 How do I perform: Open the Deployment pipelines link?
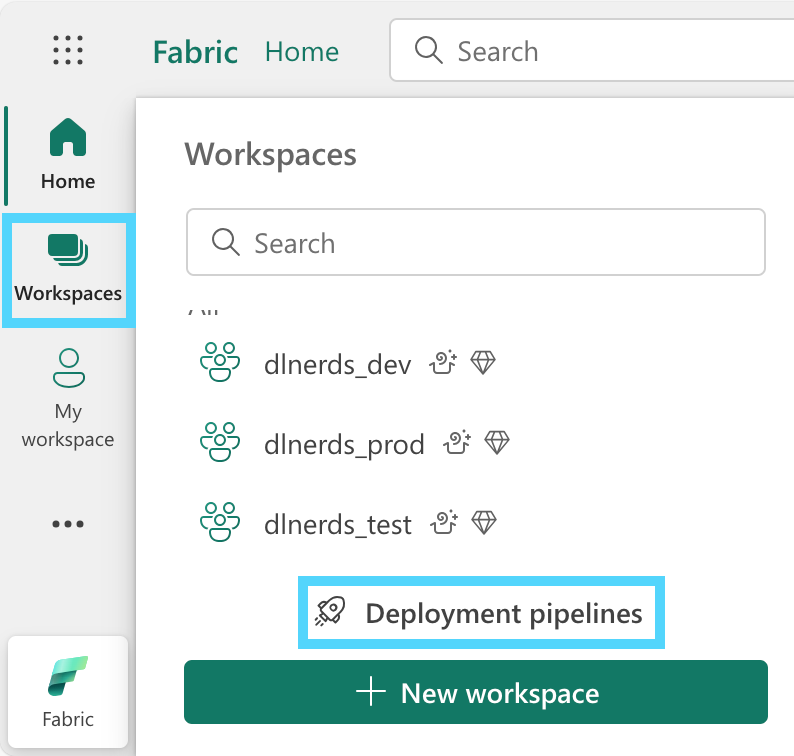pyautogui.click(x=481, y=613)
